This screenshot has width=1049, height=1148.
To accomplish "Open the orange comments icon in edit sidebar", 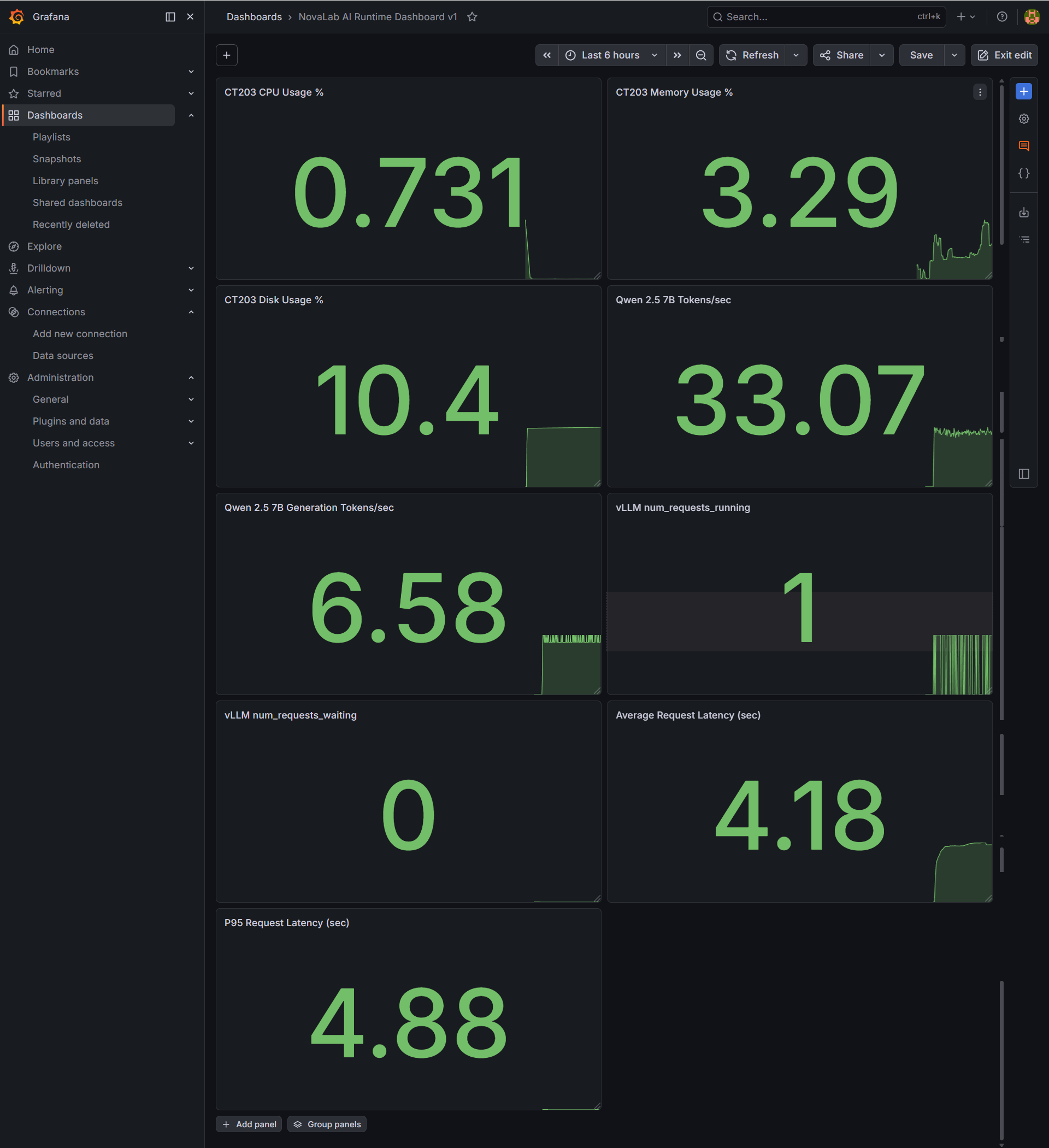I will 1023,146.
